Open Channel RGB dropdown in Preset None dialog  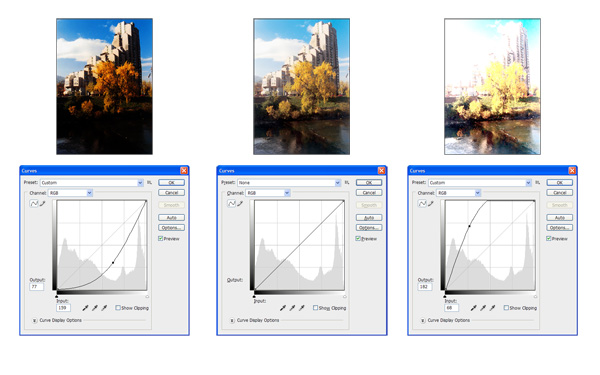point(268,193)
